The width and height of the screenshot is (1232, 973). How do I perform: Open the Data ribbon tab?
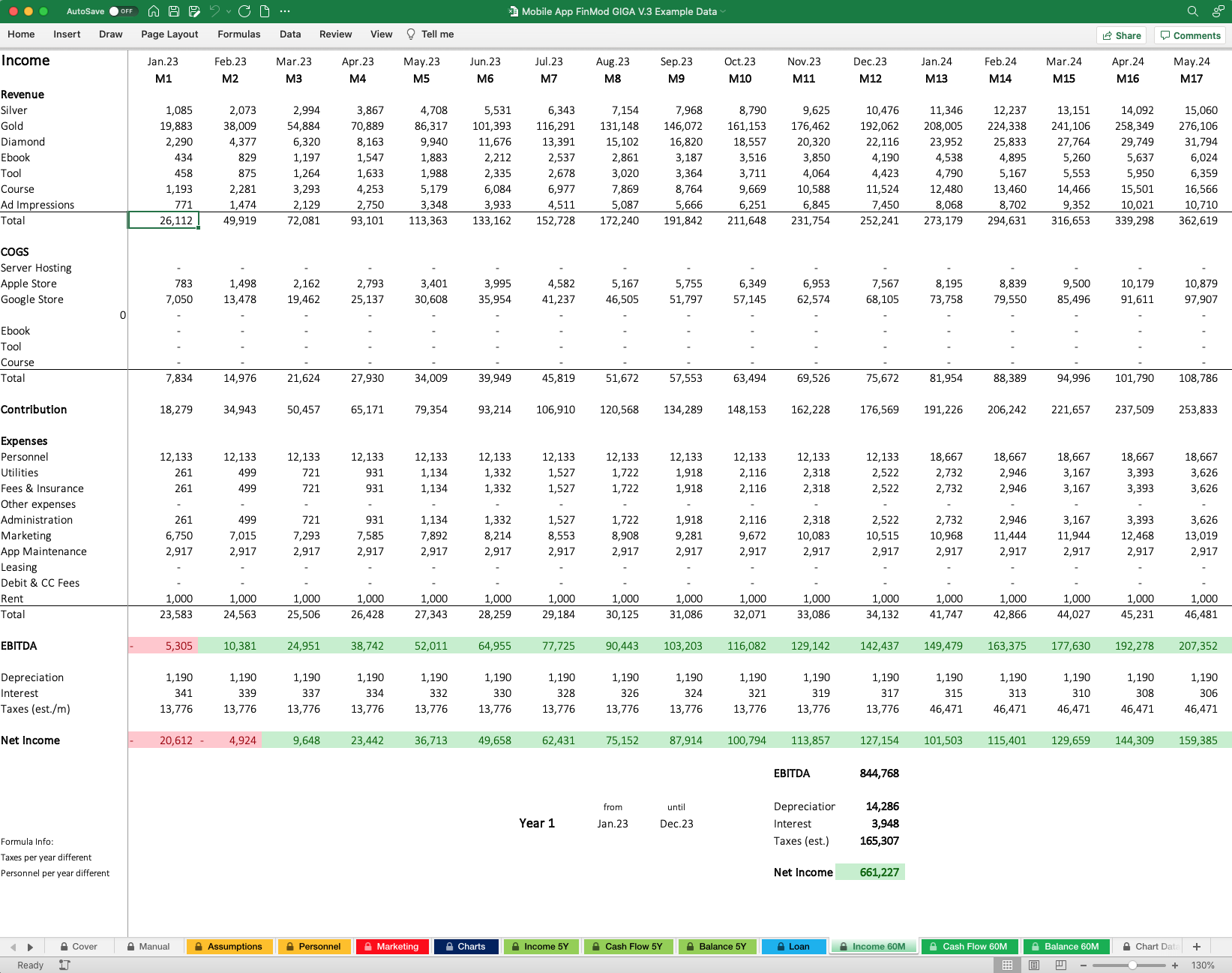point(290,35)
